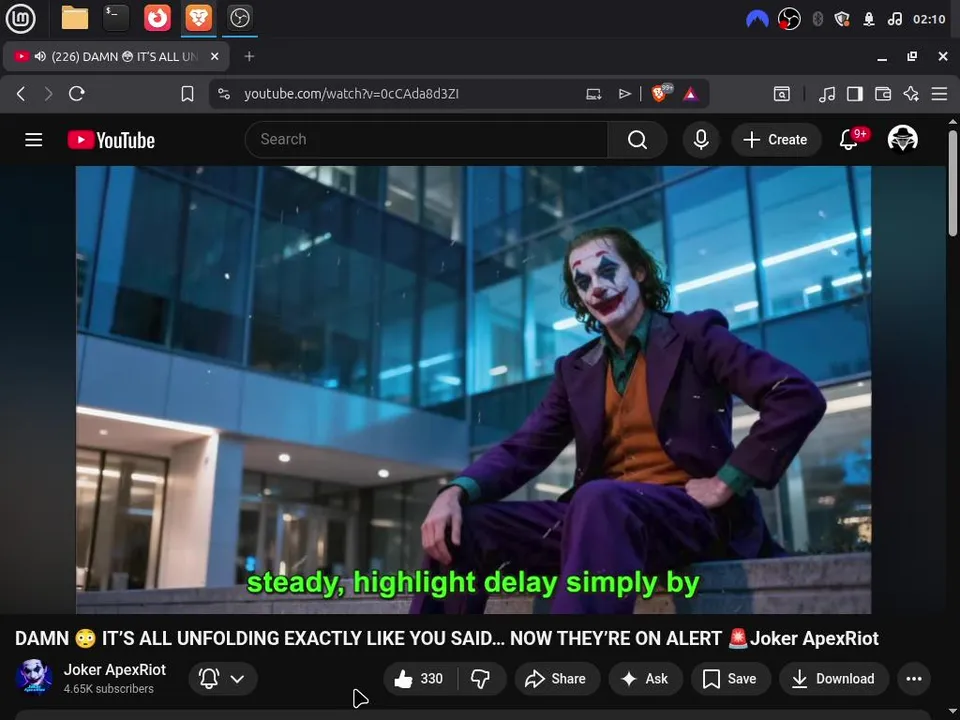Switch to OBS Studio in the taskbar

point(239,18)
